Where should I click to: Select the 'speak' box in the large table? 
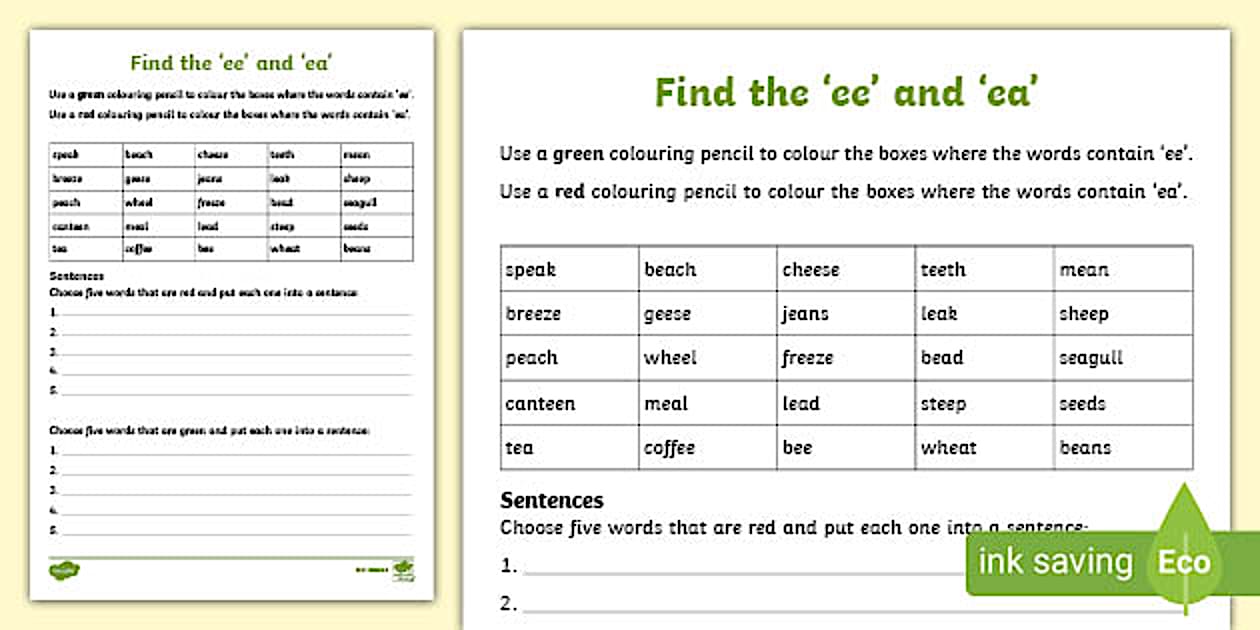point(569,270)
